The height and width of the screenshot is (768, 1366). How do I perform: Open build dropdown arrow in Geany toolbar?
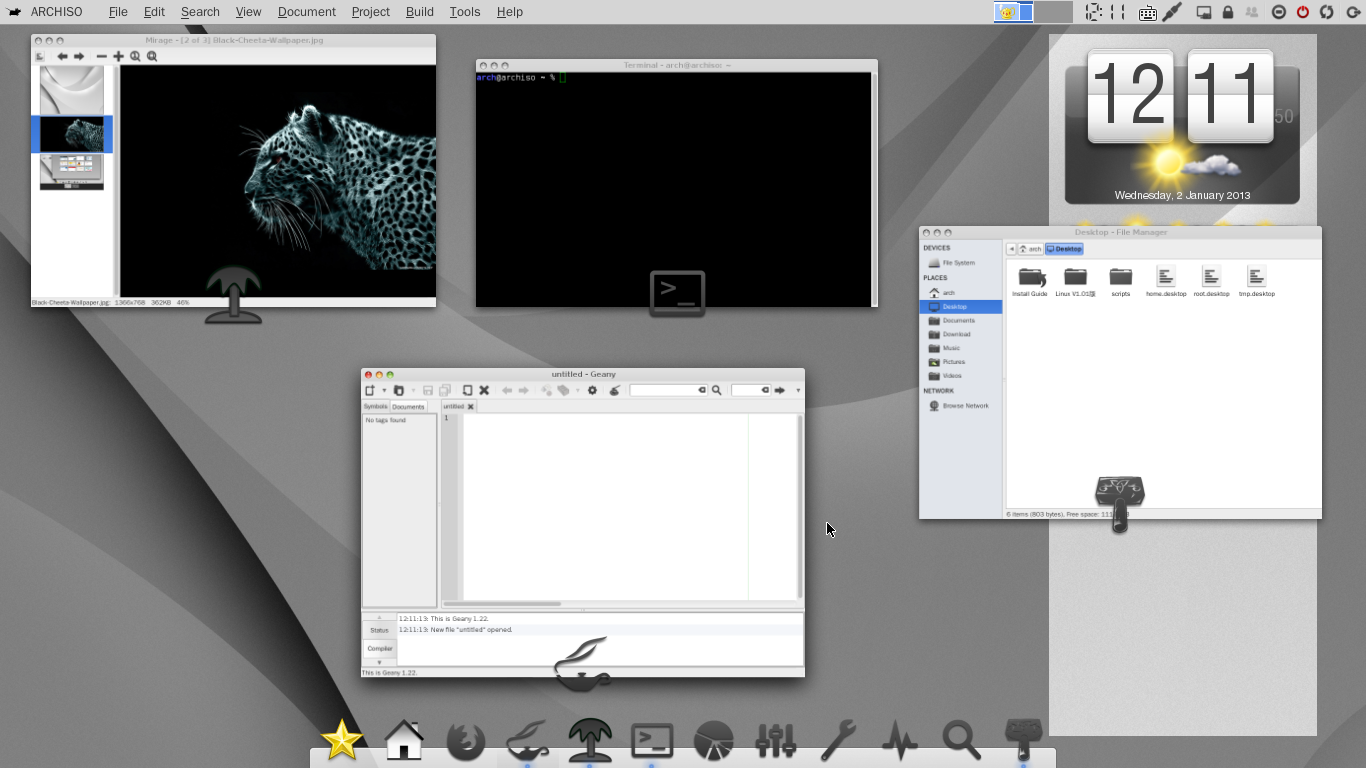[x=577, y=390]
